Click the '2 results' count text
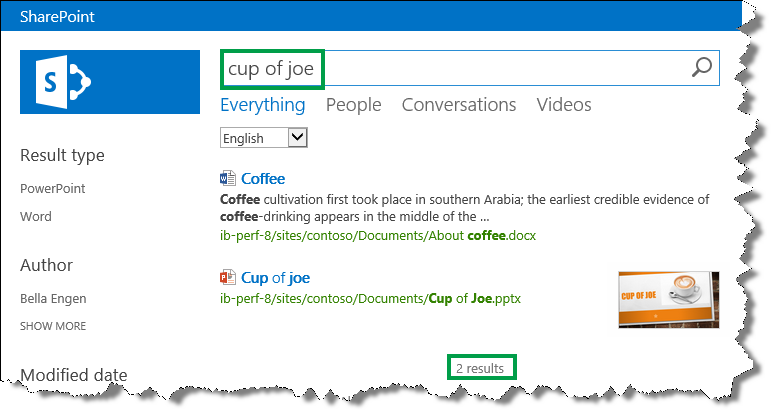 click(480, 368)
